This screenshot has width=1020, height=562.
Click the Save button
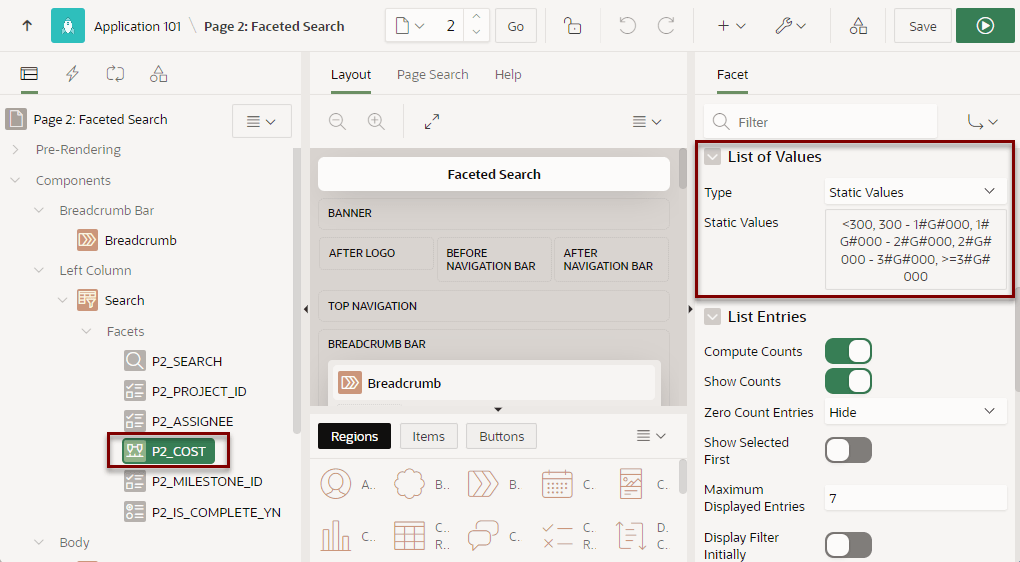tap(922, 26)
